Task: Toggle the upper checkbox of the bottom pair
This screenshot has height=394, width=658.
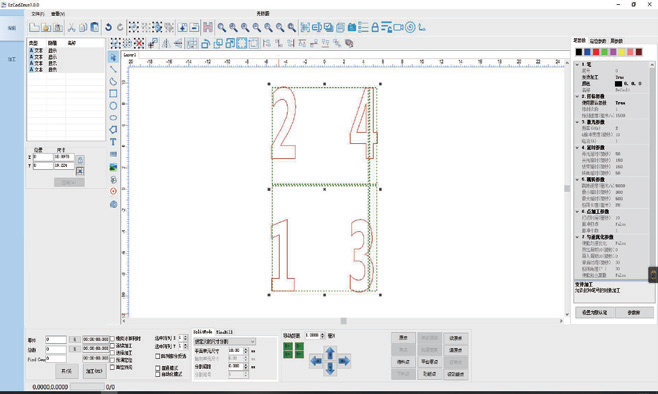Action: point(158,368)
